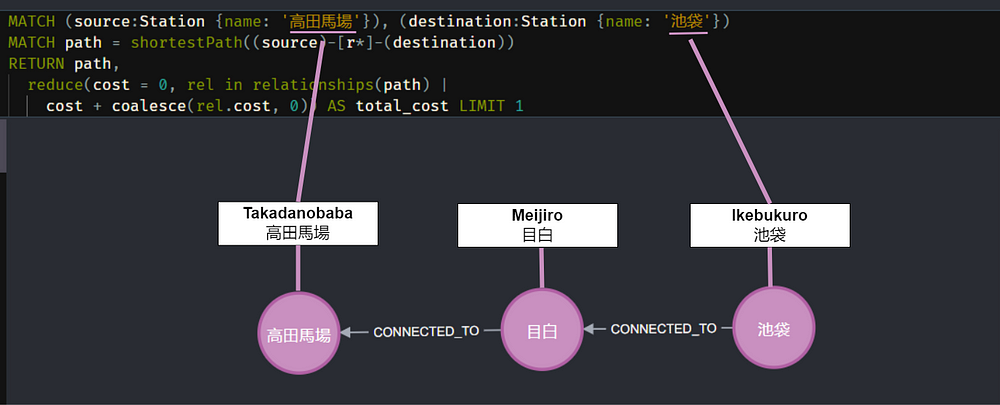Place cursor on '池袋' string in query
This screenshot has height=405, width=1000.
689,22
